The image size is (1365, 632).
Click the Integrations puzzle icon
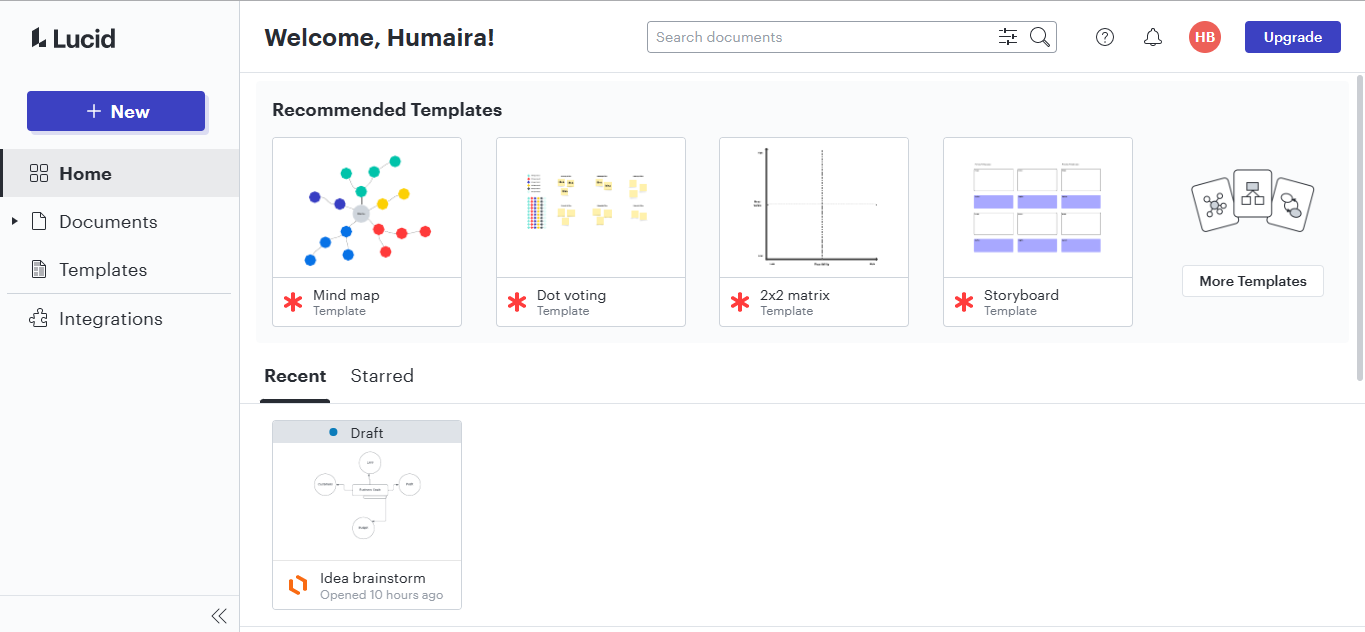click(40, 318)
